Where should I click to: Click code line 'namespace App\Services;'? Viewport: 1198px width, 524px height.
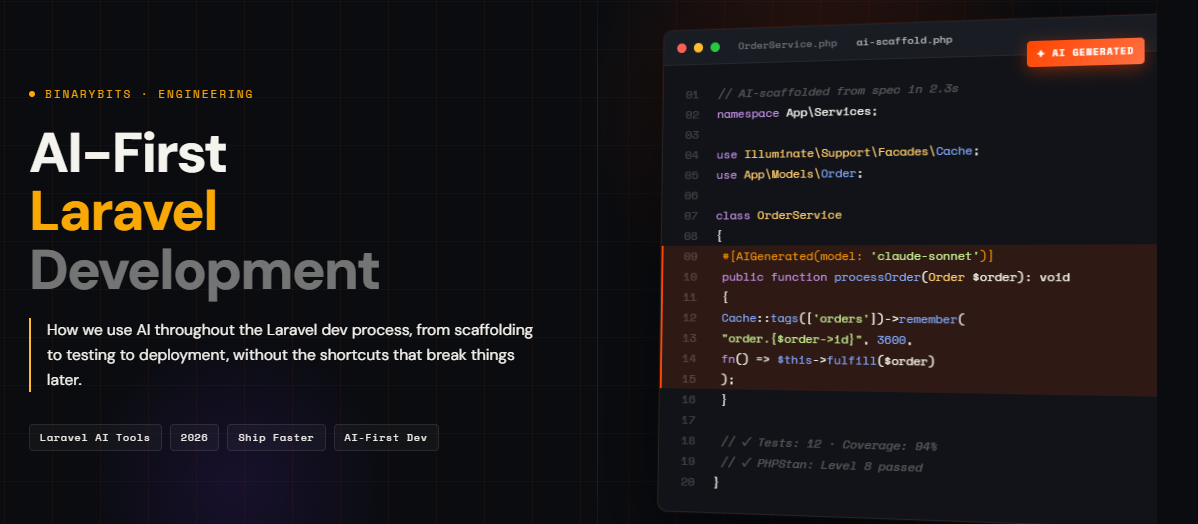click(x=798, y=112)
